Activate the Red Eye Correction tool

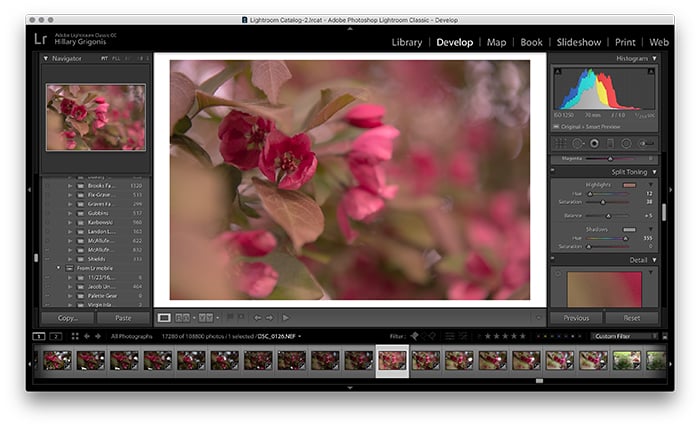pos(594,144)
